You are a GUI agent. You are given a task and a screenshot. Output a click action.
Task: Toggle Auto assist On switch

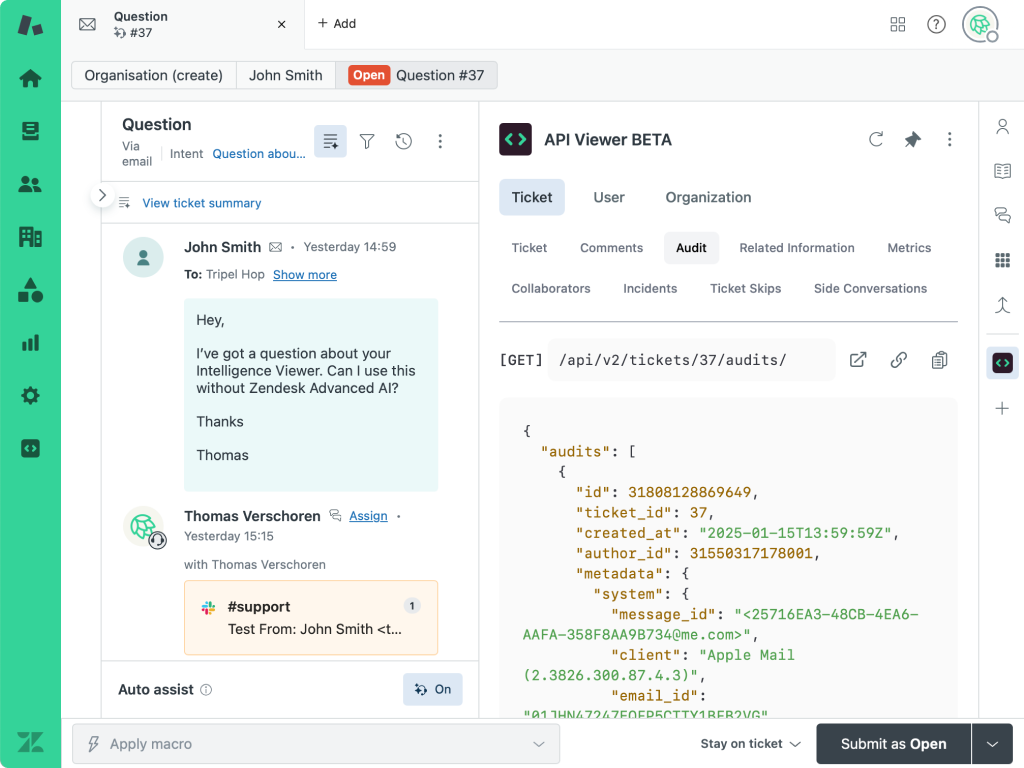(433, 689)
